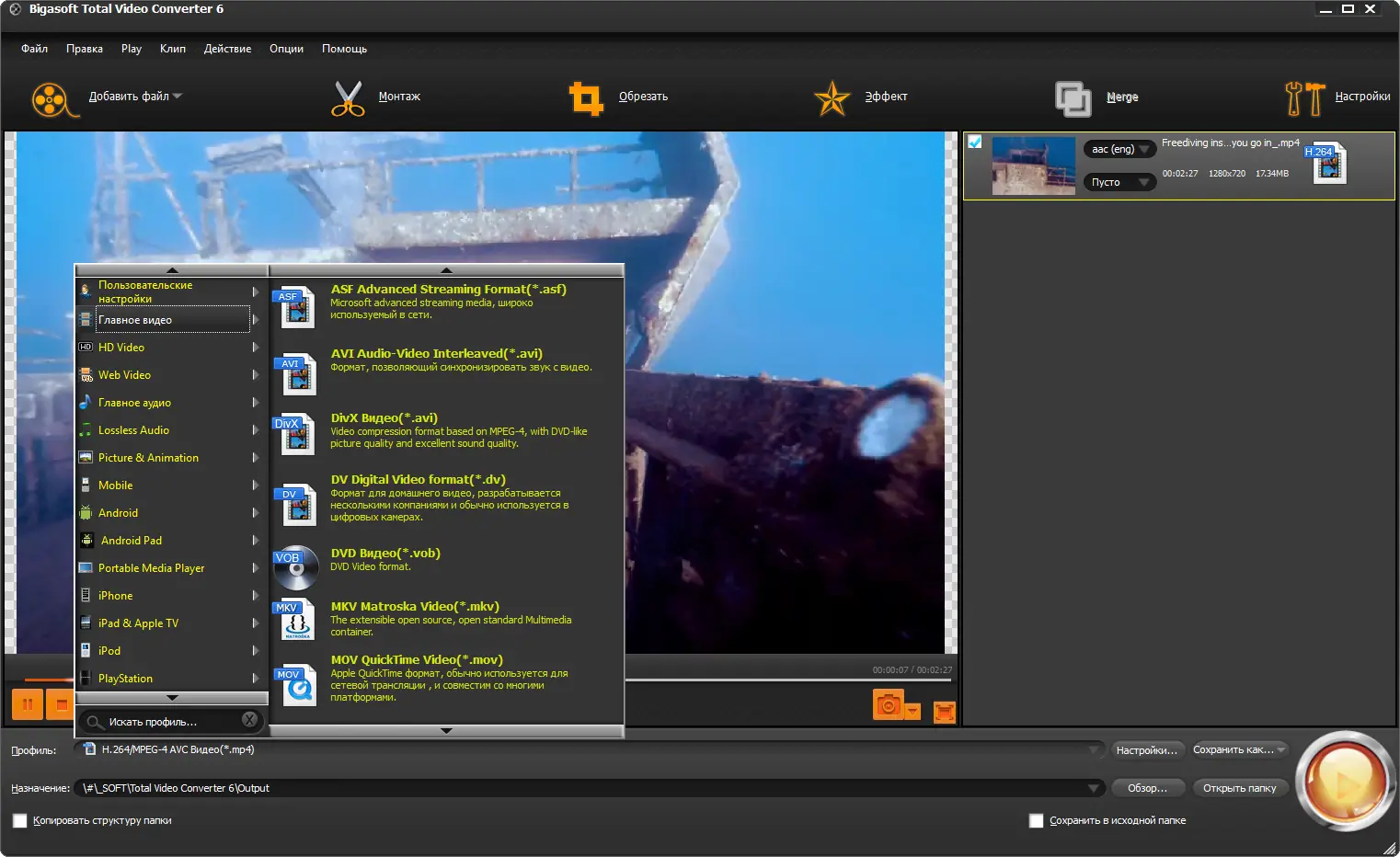Expand the Назначение output path dropdown
1400x857 pixels.
tap(1093, 788)
